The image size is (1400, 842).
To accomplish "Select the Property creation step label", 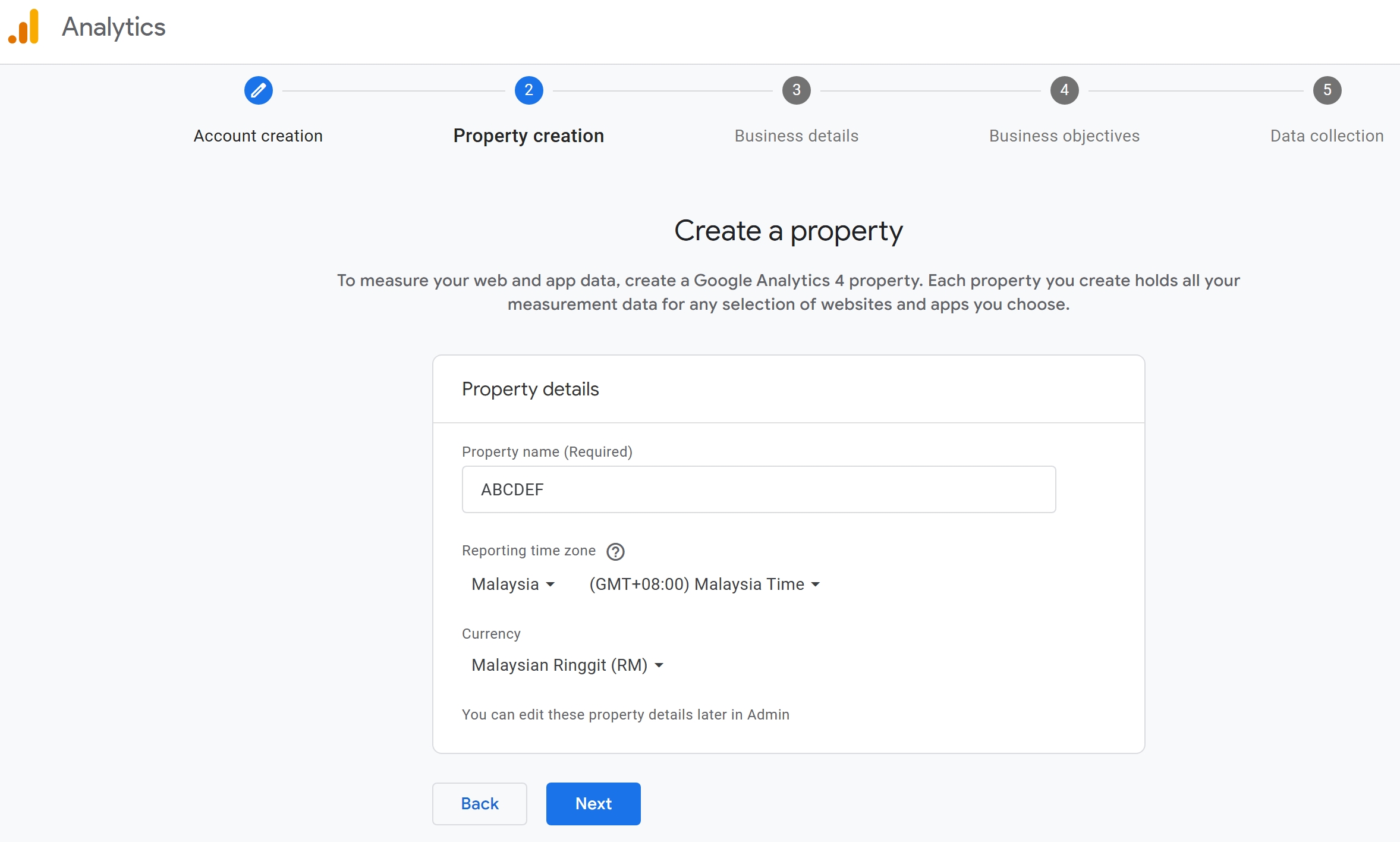I will [x=528, y=136].
